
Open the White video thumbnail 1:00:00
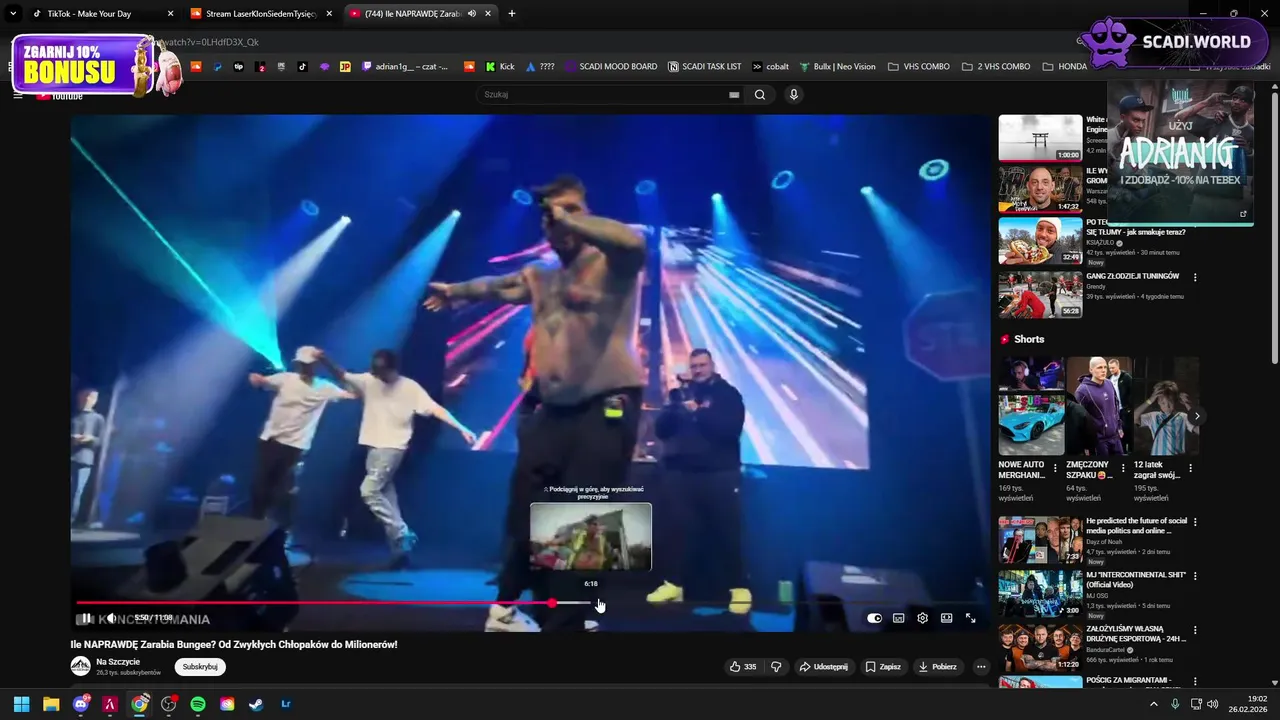(x=1040, y=138)
